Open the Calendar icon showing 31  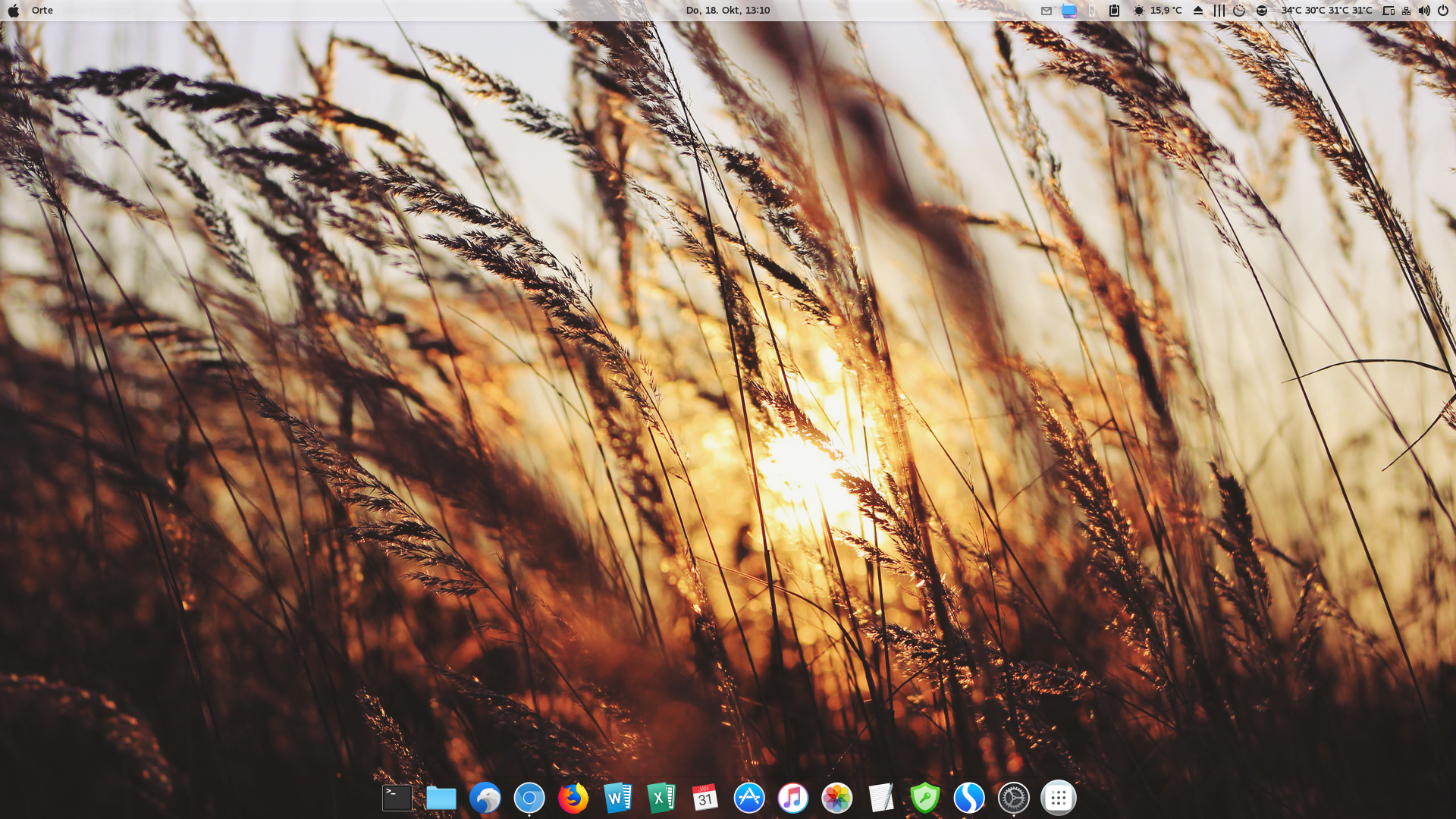point(705,798)
